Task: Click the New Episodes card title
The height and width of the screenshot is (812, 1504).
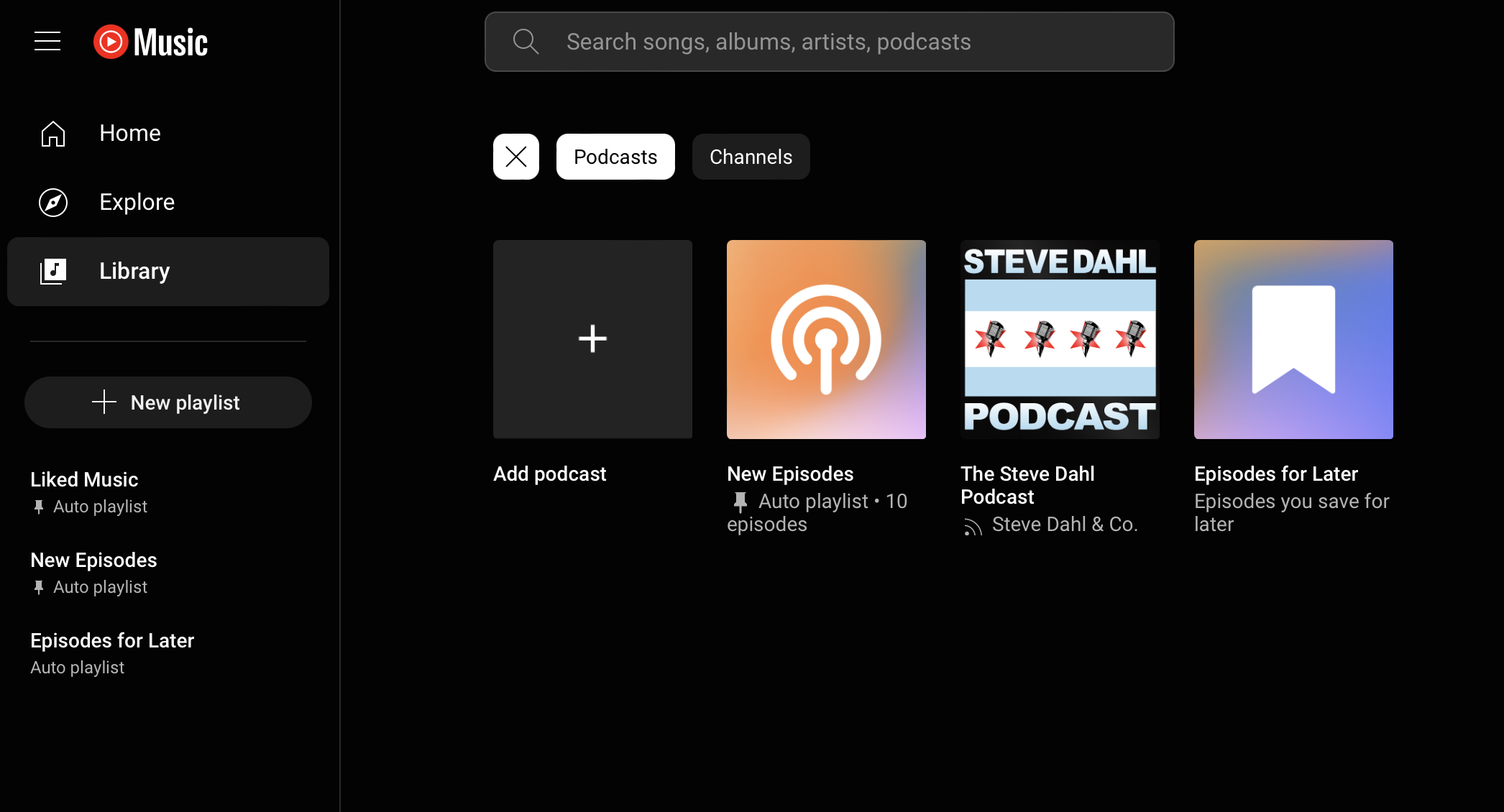Action: (790, 474)
